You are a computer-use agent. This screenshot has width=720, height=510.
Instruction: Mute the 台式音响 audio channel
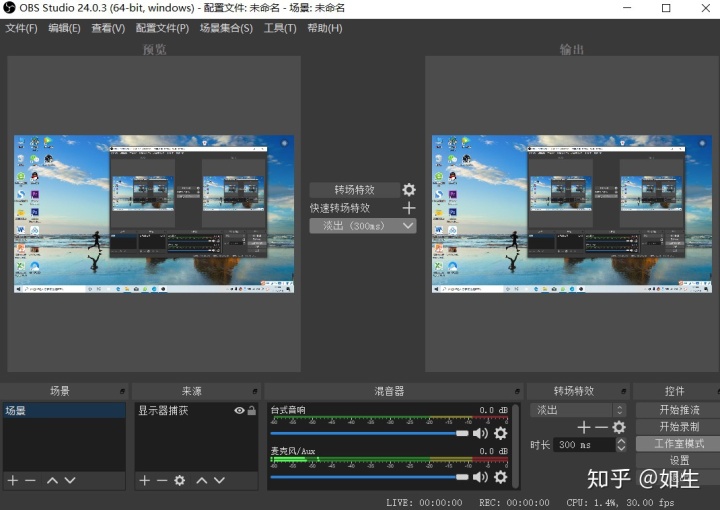point(480,433)
